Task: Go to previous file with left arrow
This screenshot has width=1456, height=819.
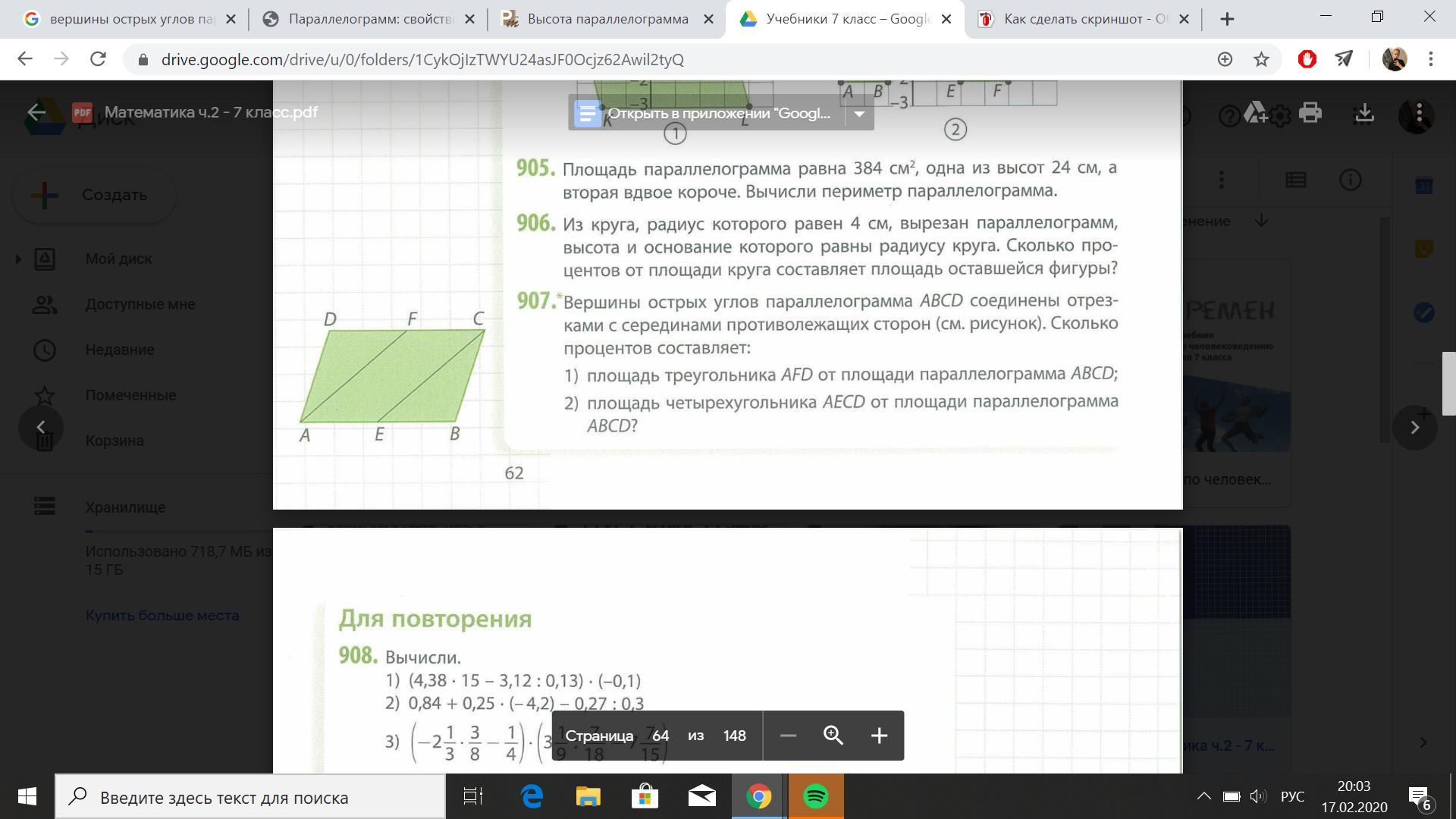Action: pyautogui.click(x=41, y=427)
